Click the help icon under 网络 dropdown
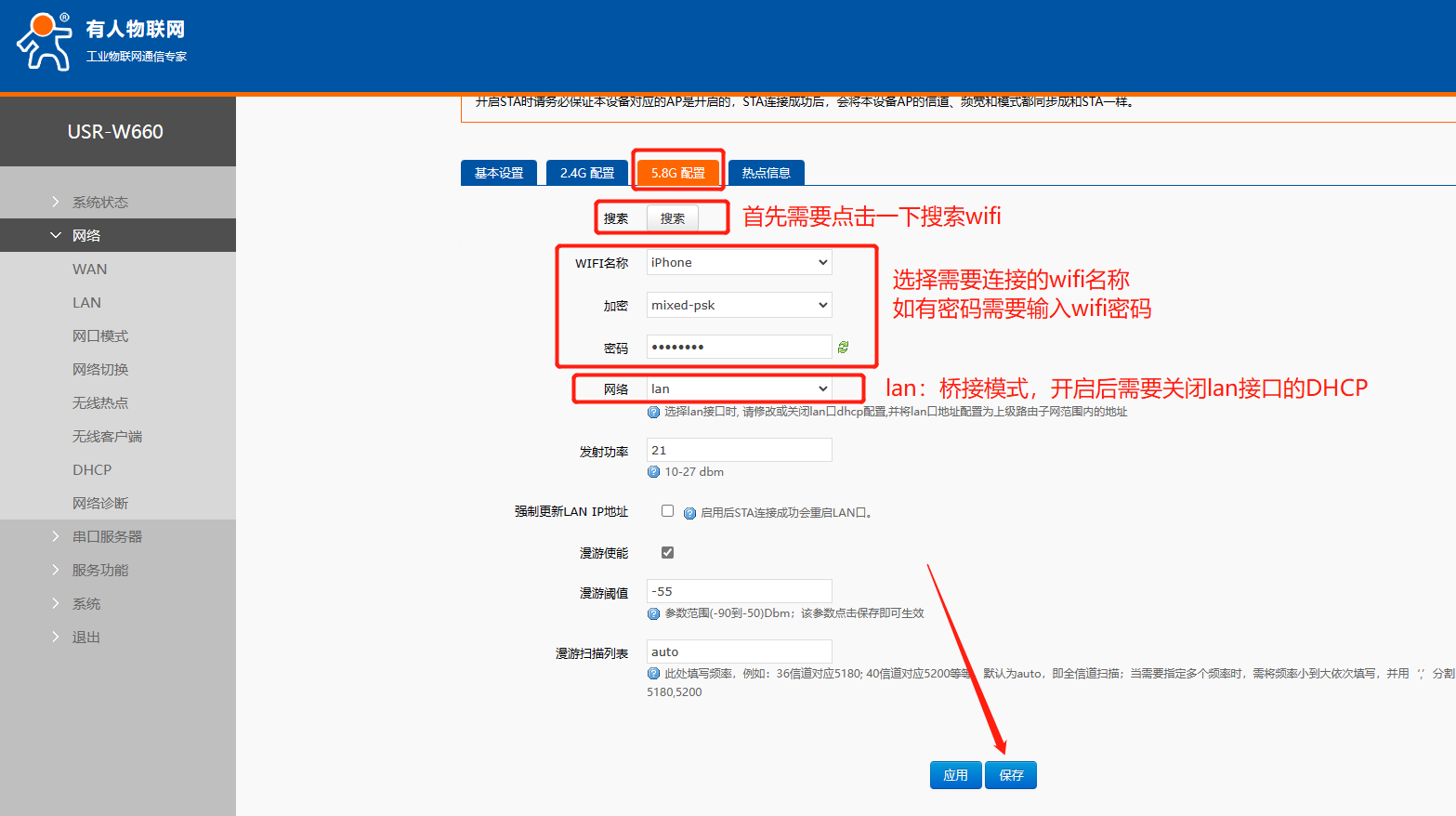The image size is (1456, 816). [653, 412]
